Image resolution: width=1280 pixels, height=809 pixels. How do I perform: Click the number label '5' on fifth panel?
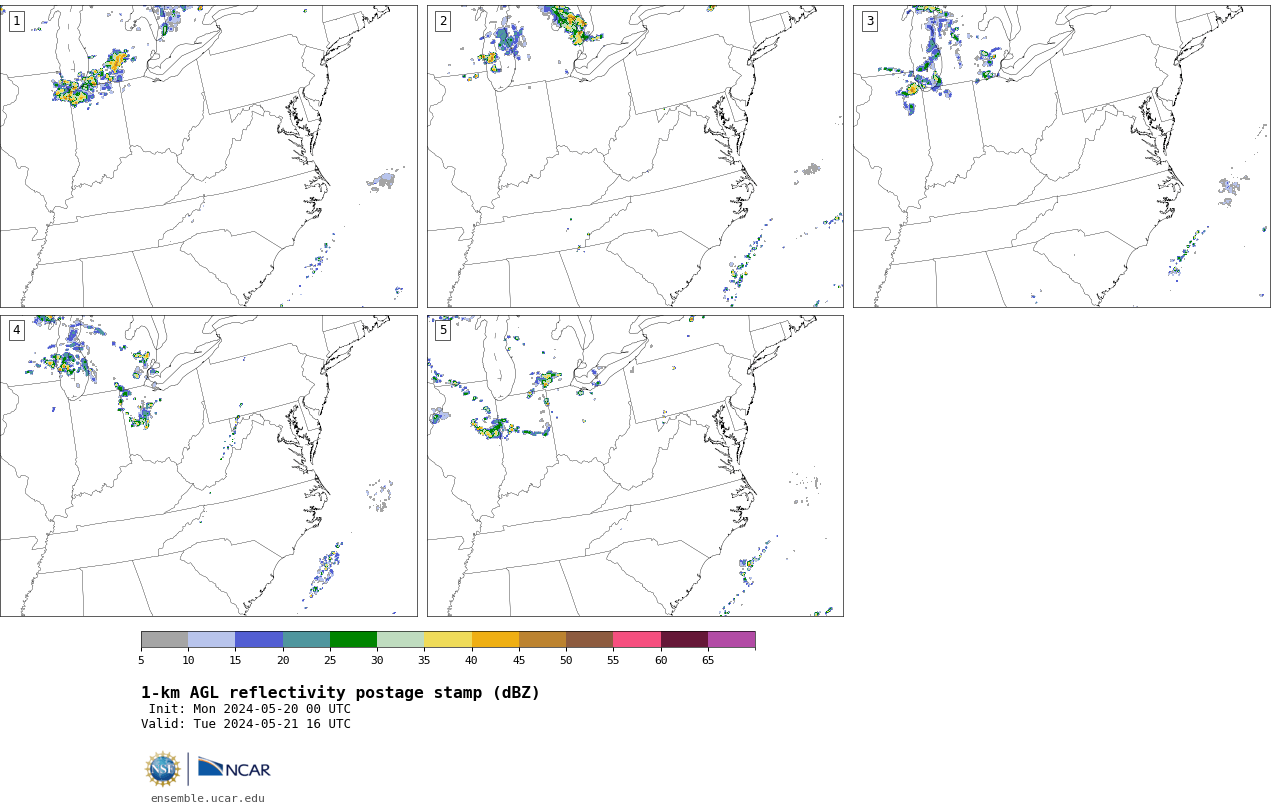[x=443, y=330]
